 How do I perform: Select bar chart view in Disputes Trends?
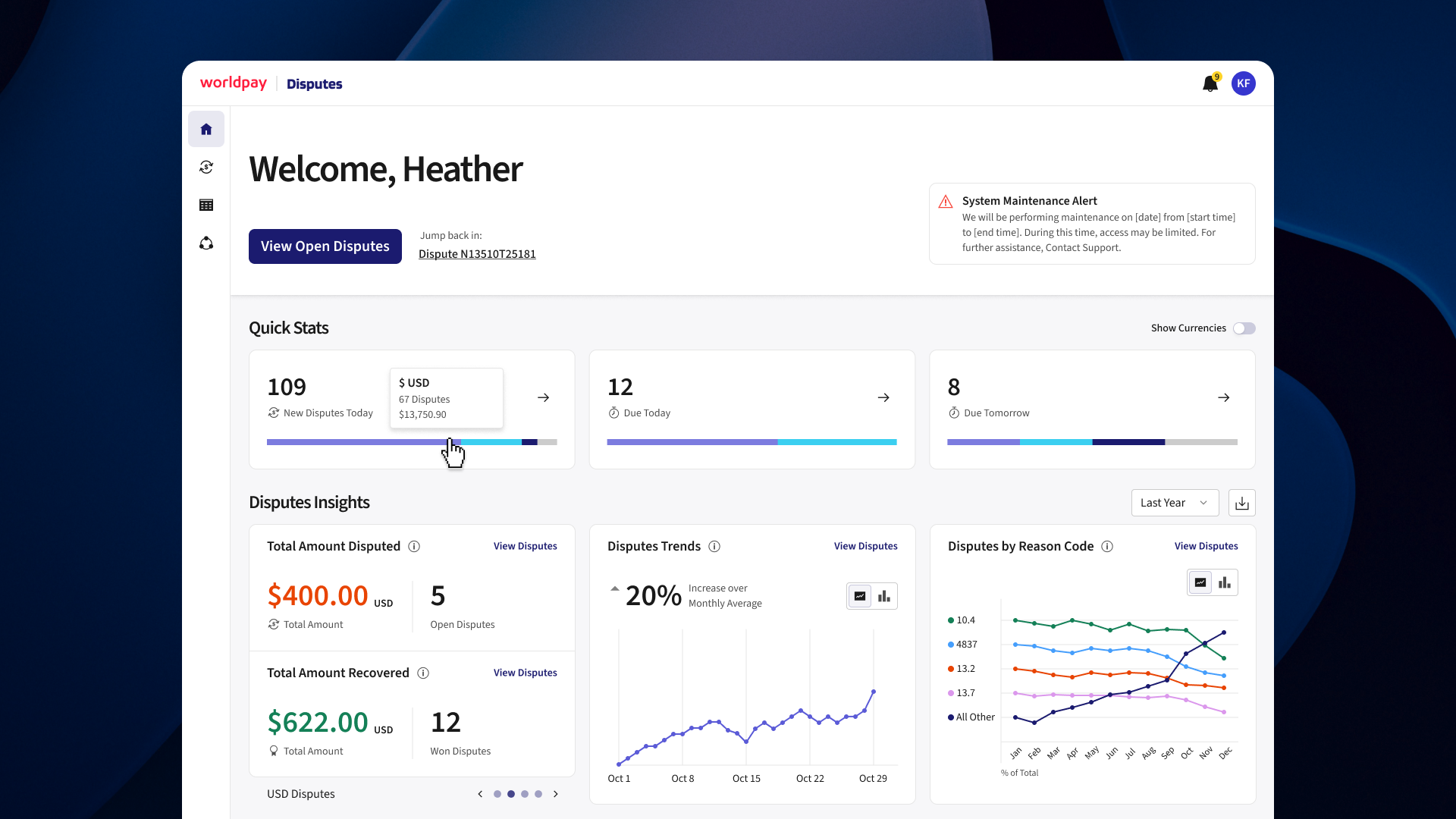pos(884,596)
